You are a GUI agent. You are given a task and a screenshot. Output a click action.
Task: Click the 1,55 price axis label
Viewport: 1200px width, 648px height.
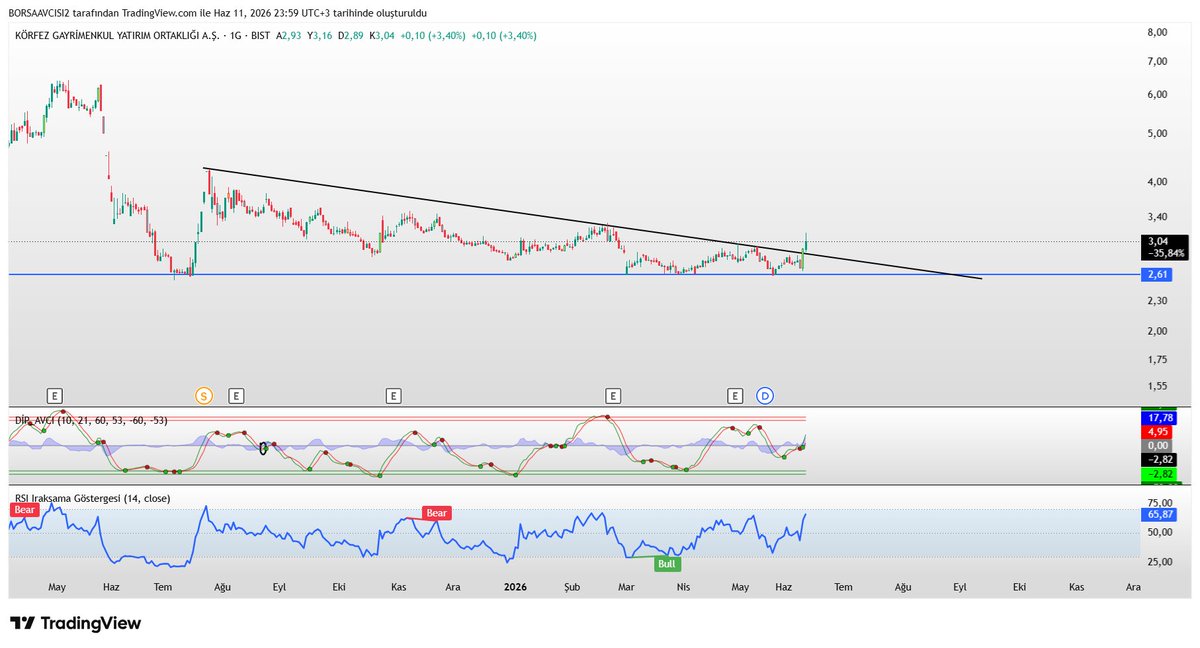1157,385
